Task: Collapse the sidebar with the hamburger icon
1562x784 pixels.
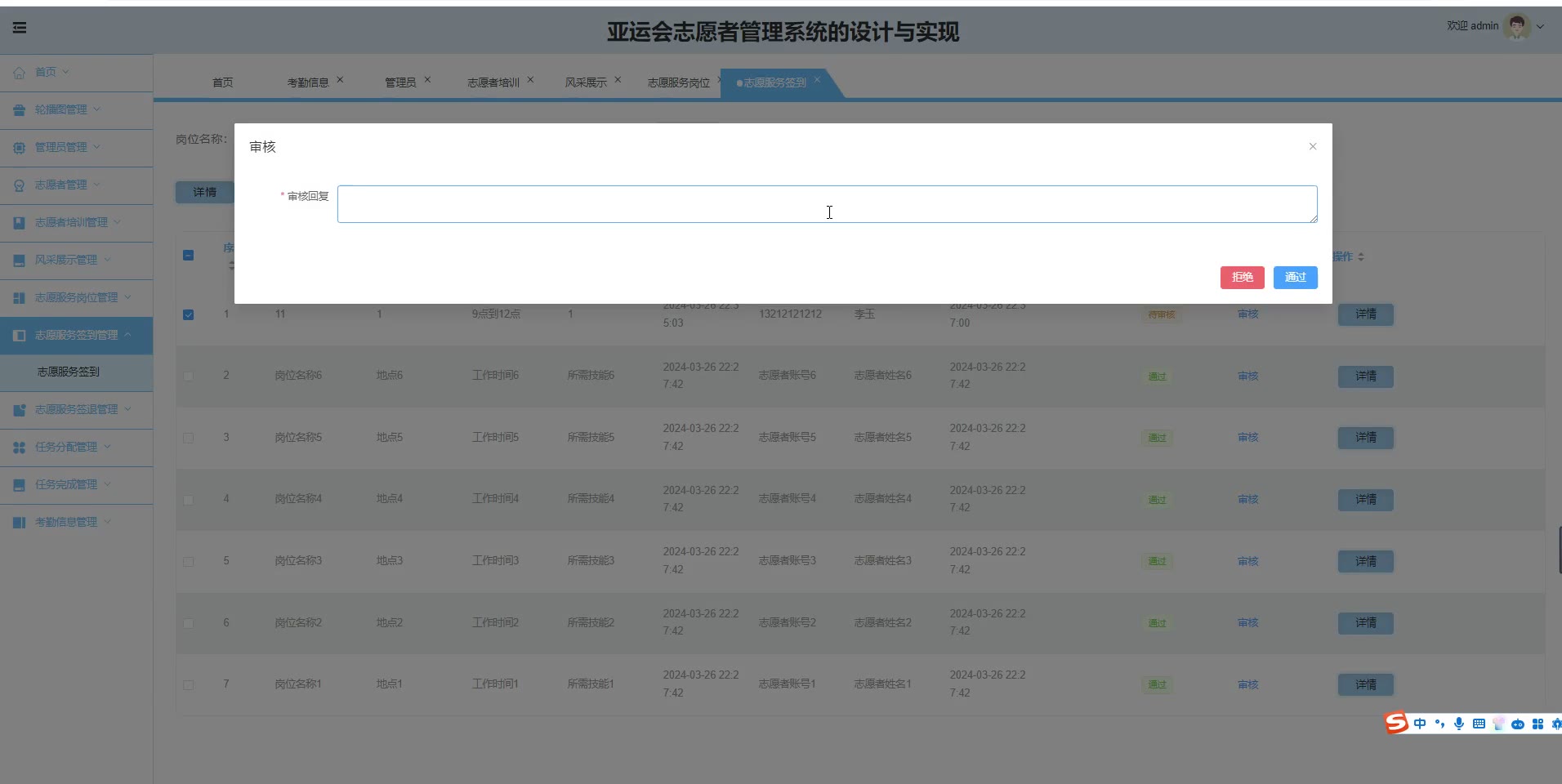Action: 20,28
